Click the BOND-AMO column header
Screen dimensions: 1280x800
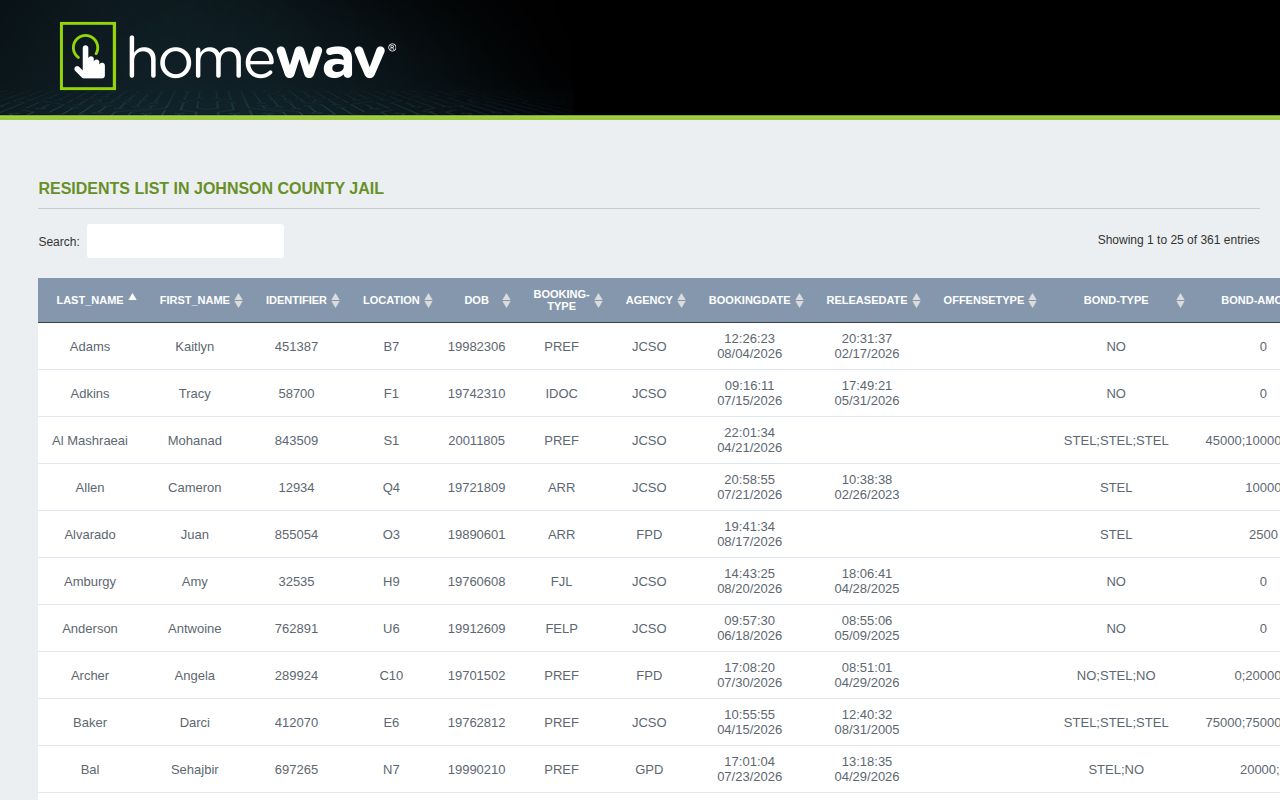1250,300
